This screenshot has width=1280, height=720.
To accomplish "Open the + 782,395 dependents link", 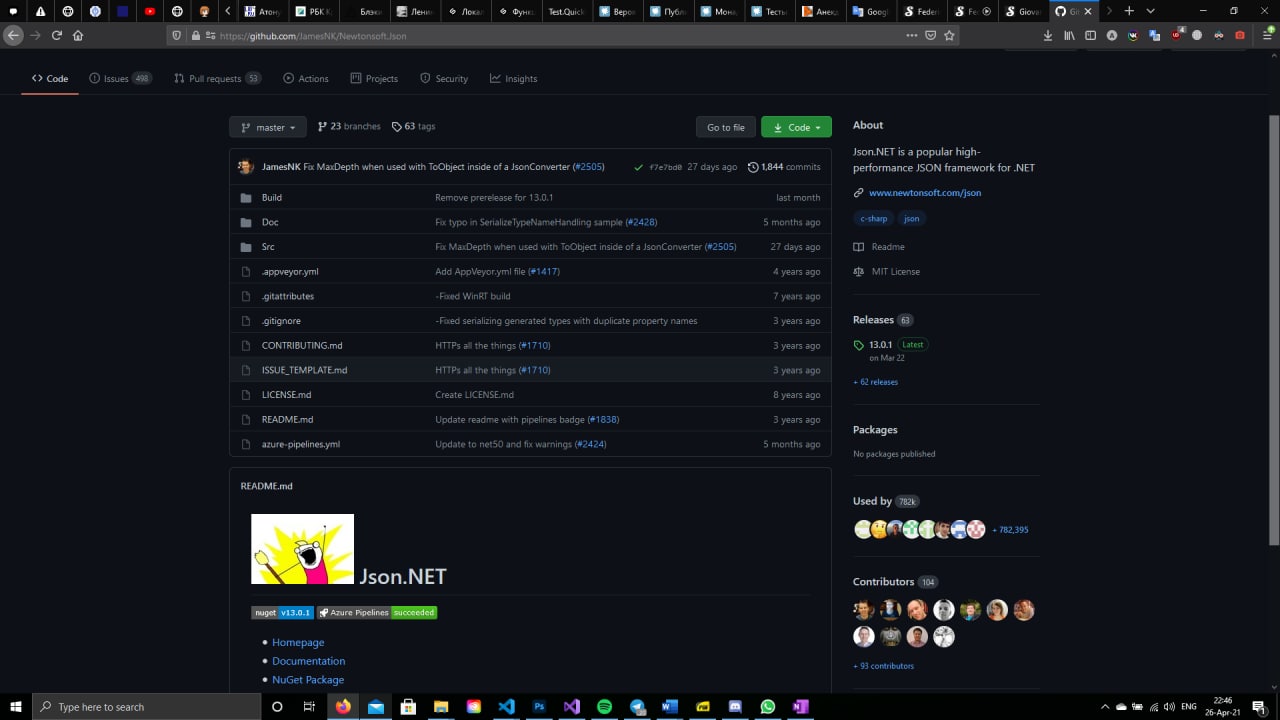I will [x=1010, y=530].
